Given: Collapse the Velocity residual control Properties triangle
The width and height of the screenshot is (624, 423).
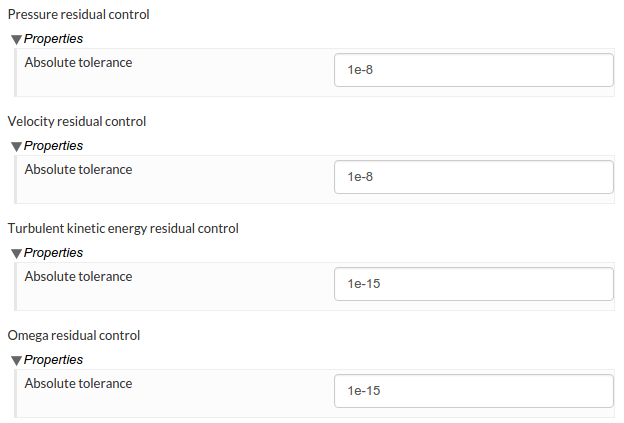Looking at the screenshot, I should tap(16, 146).
